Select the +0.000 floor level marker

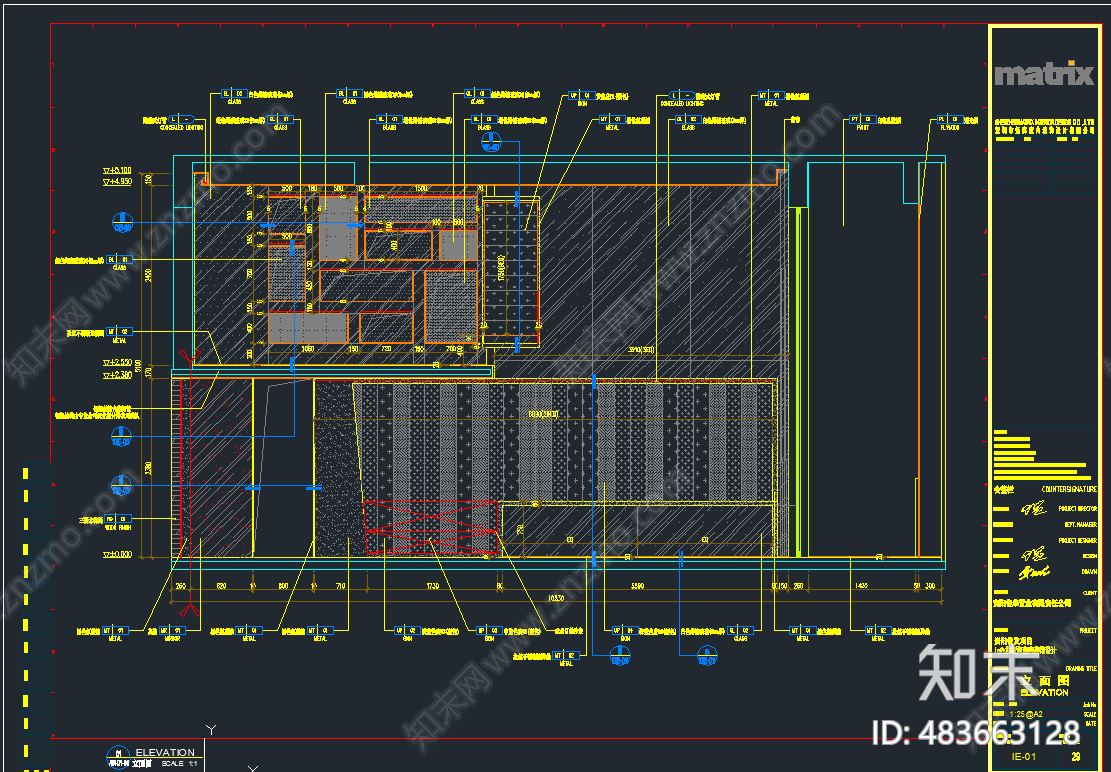pyautogui.click(x=118, y=555)
